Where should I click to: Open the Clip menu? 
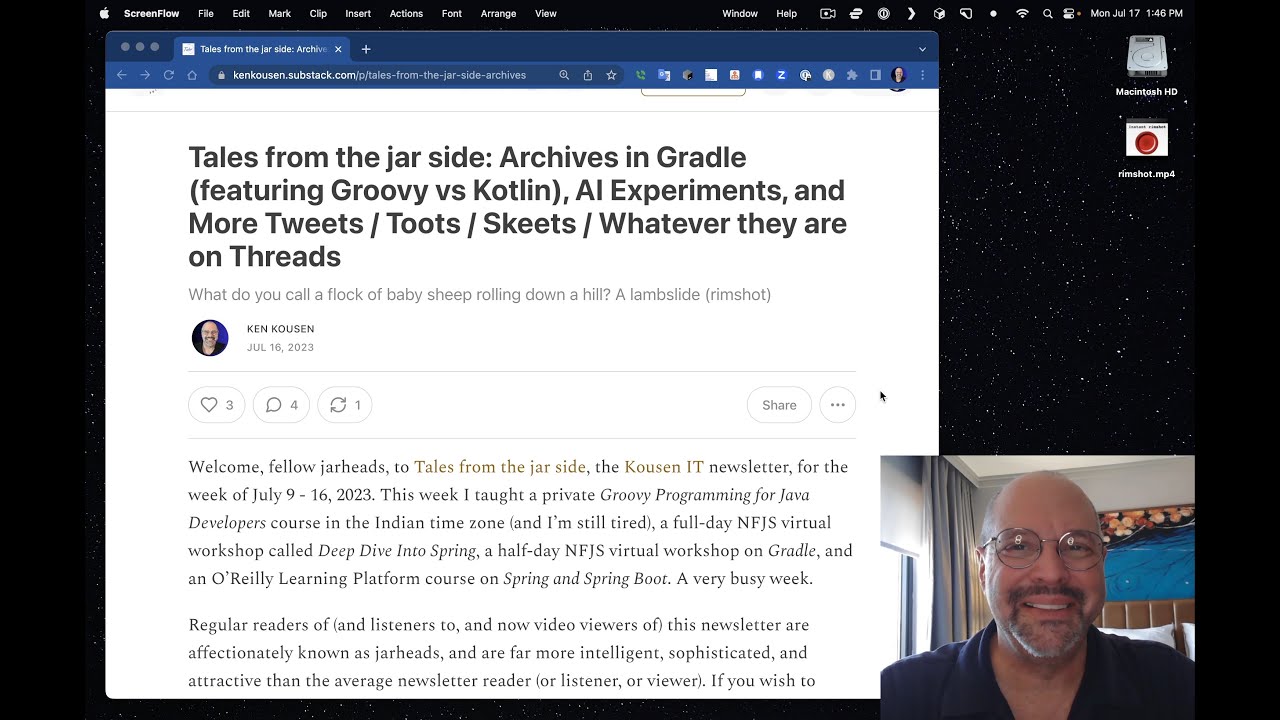click(318, 13)
